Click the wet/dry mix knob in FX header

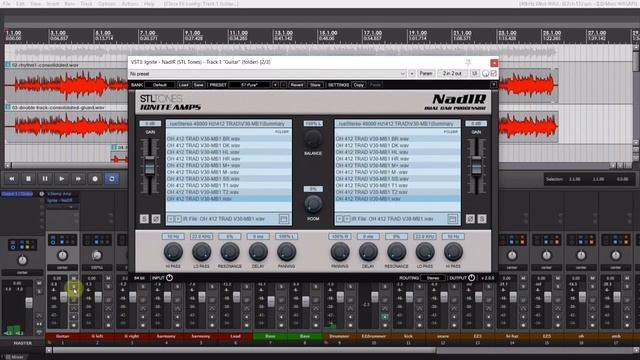pyautogui.click(x=485, y=74)
